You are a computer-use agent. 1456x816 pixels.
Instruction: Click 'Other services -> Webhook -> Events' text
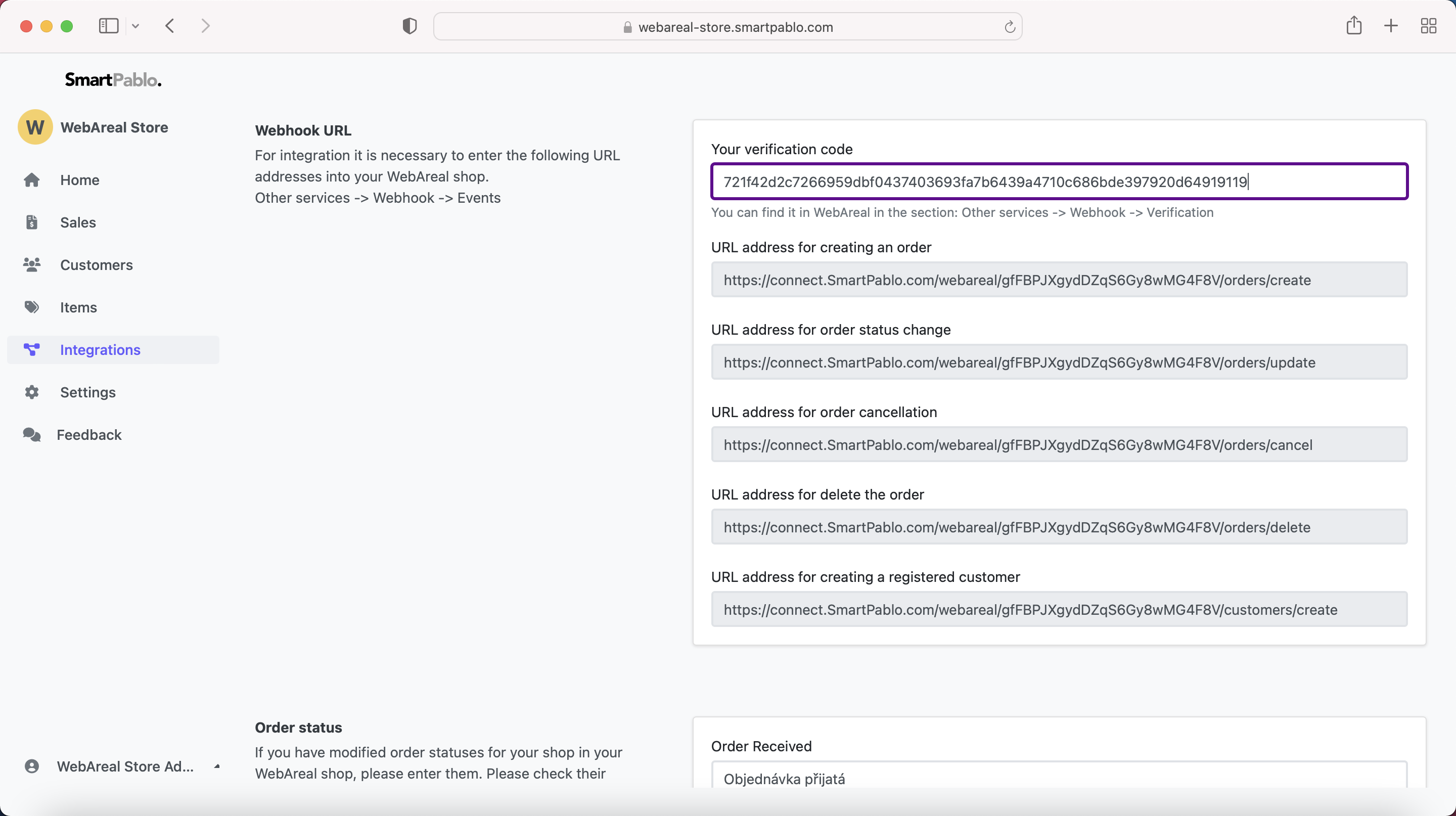click(378, 198)
